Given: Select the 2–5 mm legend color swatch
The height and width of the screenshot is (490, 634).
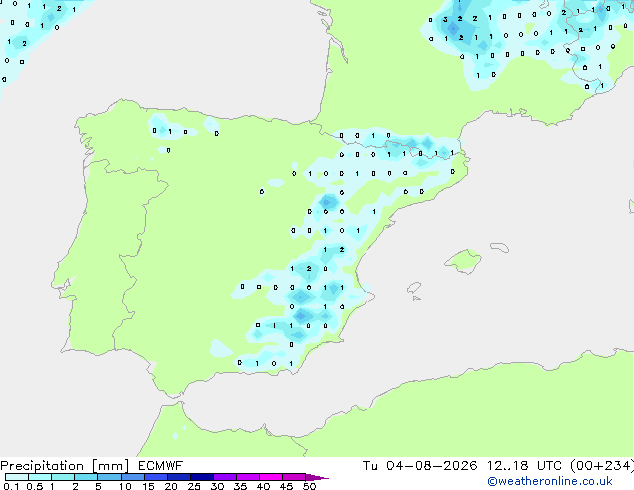Looking at the screenshot, I should coord(86,477).
